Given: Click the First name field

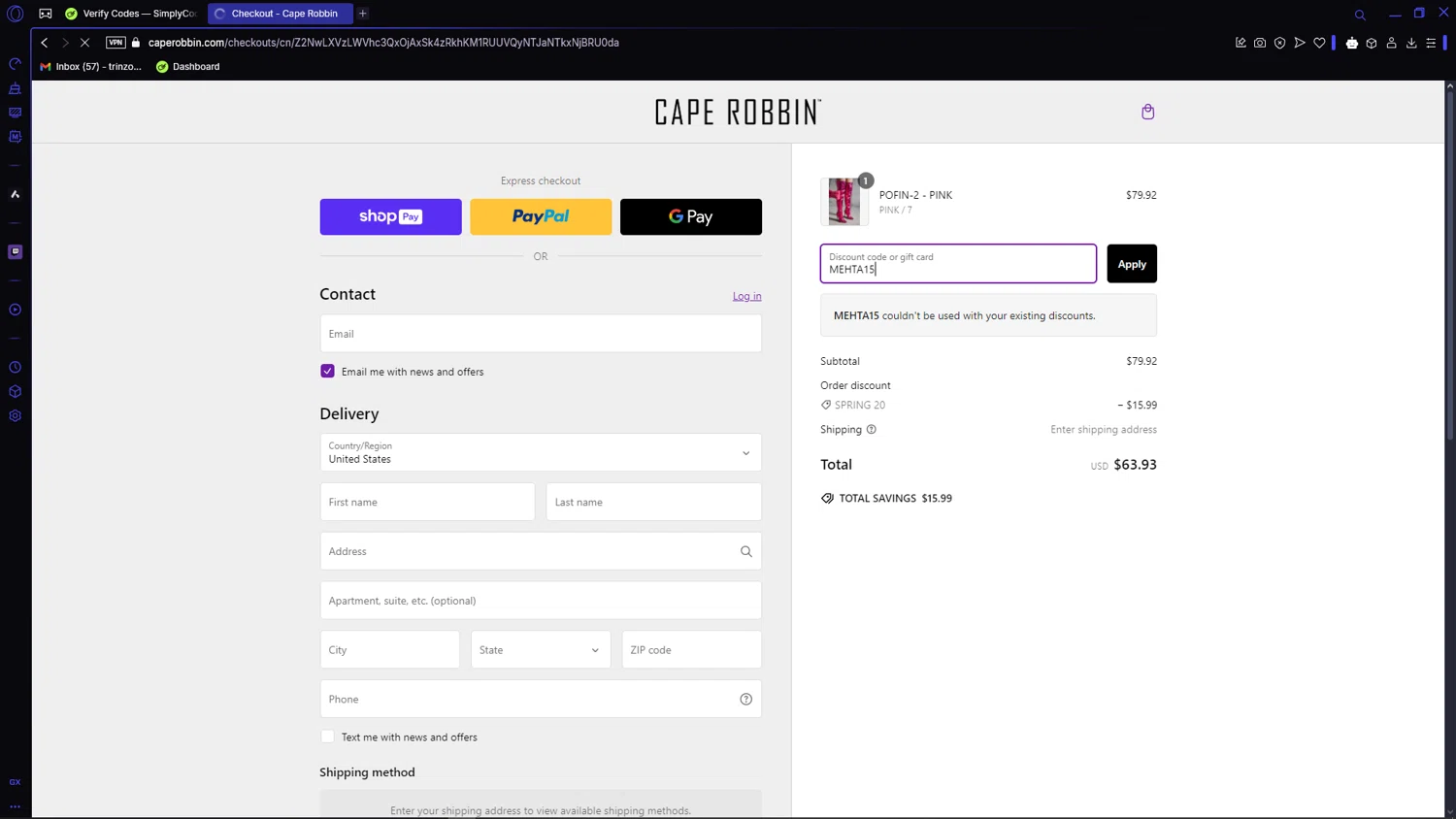Looking at the screenshot, I should 427,502.
